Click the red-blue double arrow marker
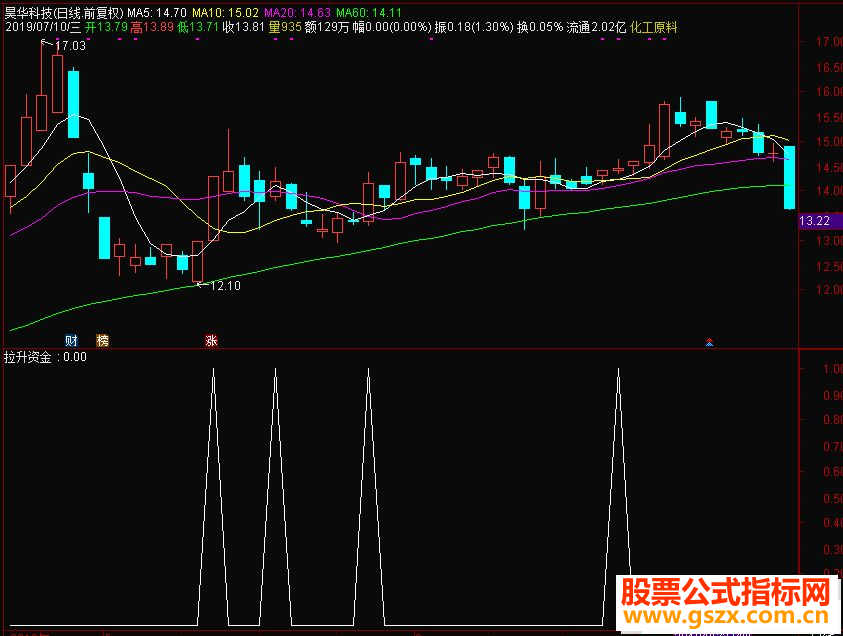843x636 pixels. point(710,341)
